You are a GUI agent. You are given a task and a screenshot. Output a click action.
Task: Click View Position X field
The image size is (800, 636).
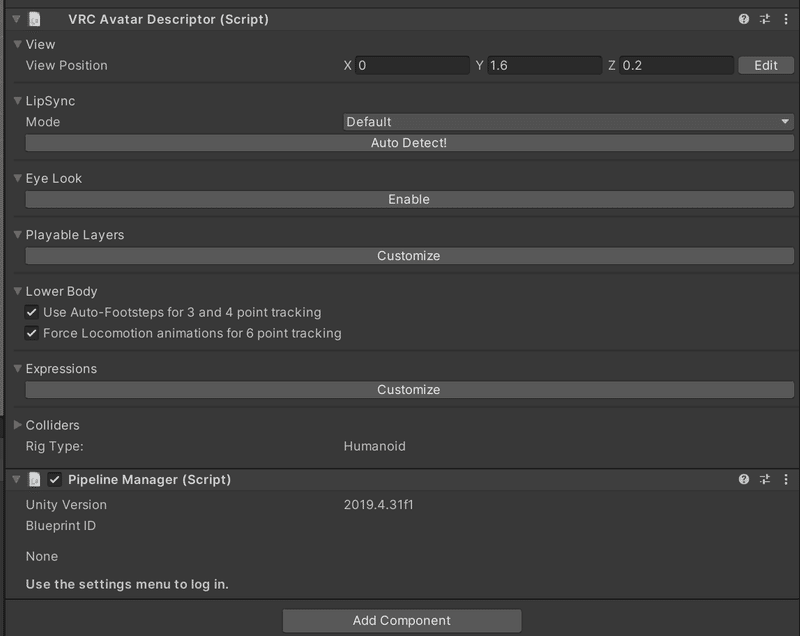(412, 65)
